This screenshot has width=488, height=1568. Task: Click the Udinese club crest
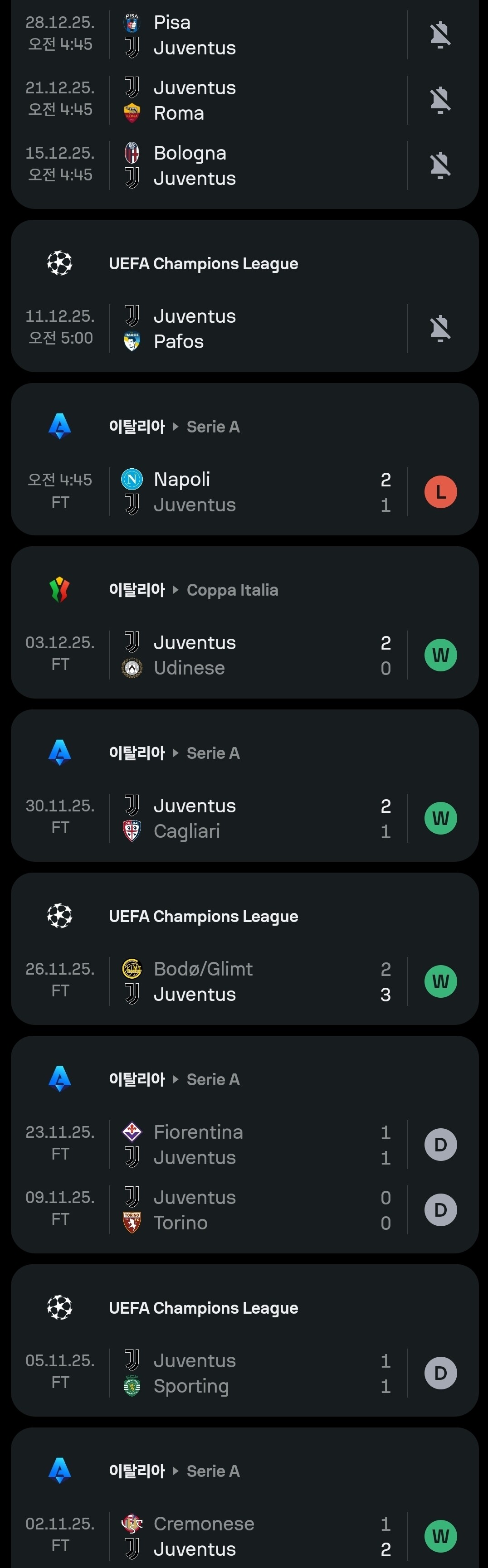[x=132, y=668]
